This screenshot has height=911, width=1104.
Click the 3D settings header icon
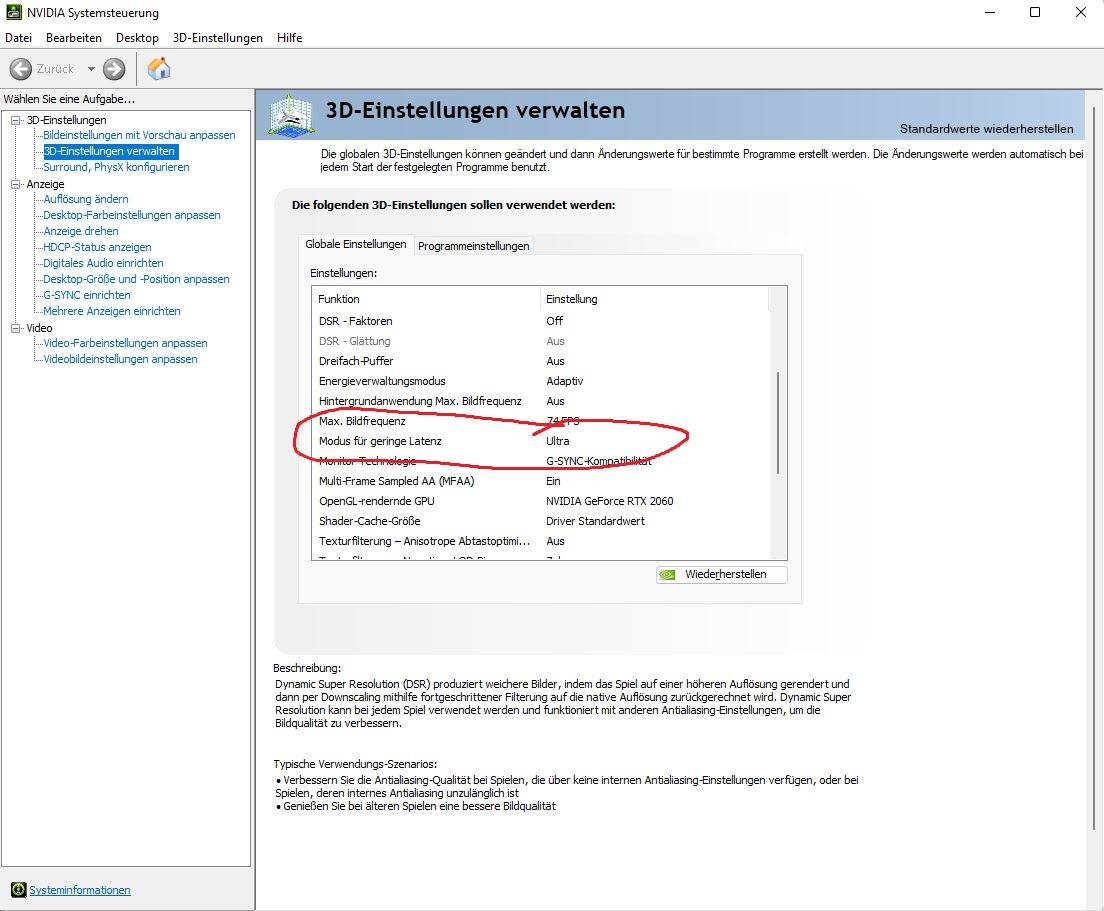(x=291, y=115)
